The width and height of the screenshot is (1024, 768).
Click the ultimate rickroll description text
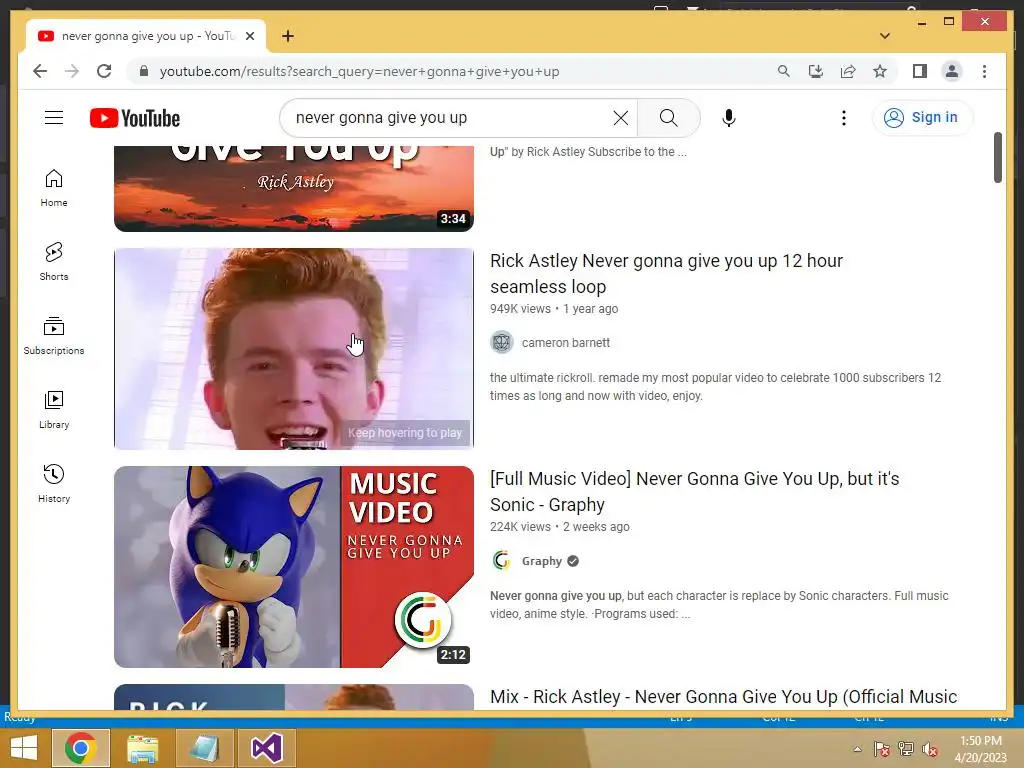pyautogui.click(x=715, y=387)
